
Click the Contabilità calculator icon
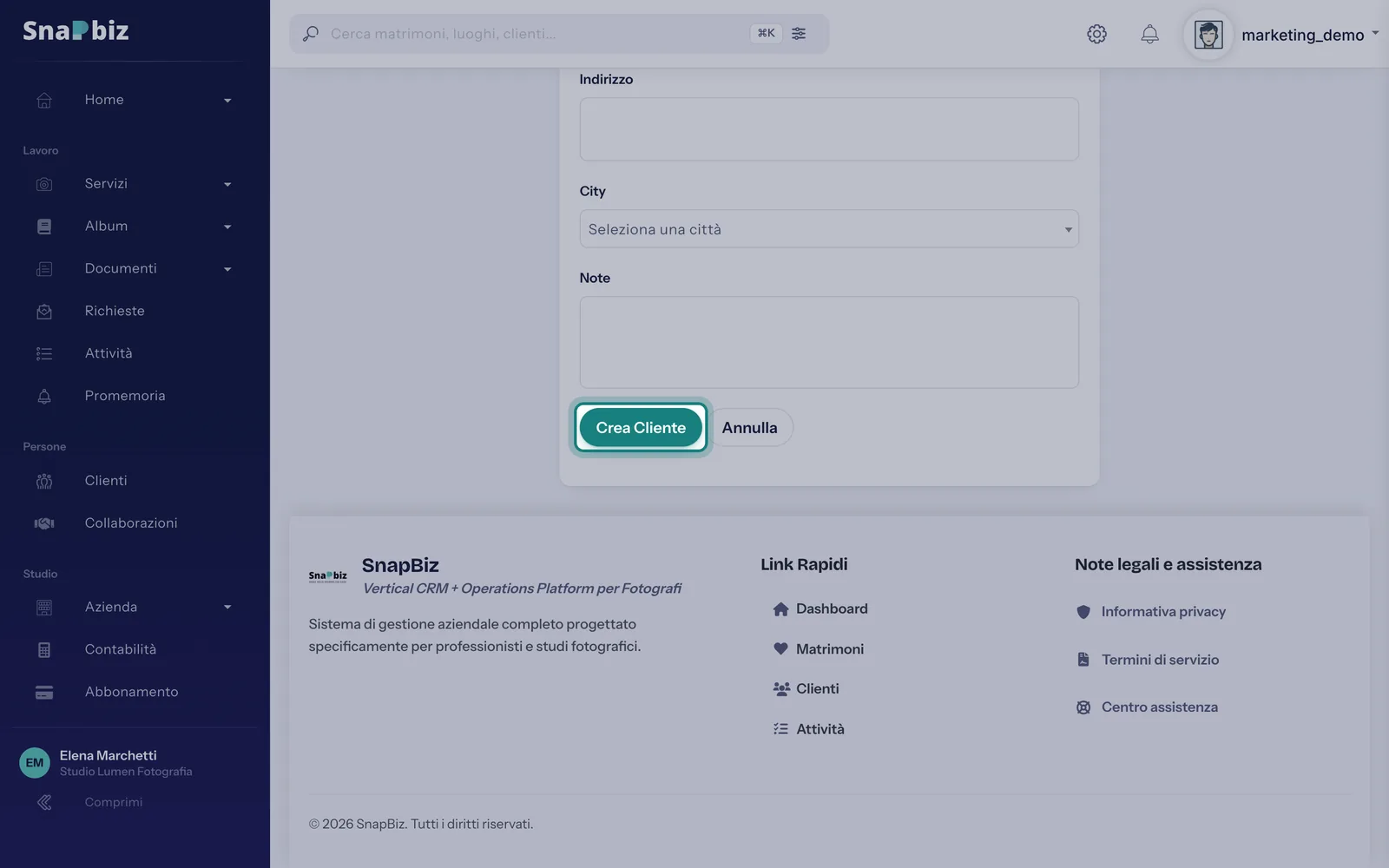pyautogui.click(x=44, y=650)
